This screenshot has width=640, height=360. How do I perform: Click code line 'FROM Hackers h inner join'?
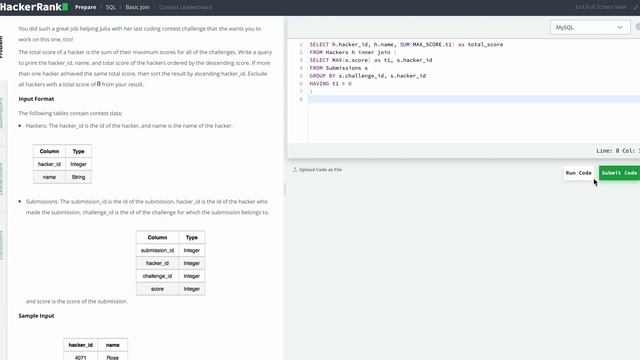pos(353,52)
